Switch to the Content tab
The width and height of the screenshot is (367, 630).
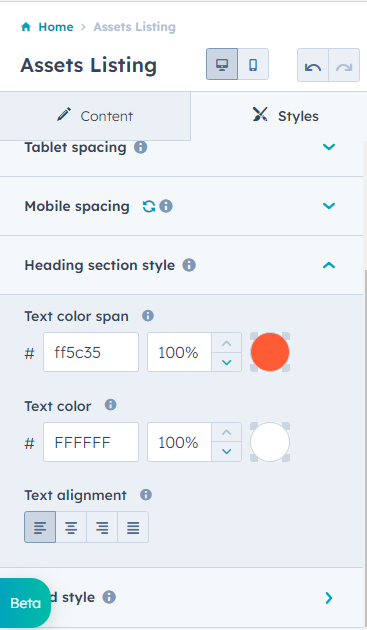(x=95, y=116)
